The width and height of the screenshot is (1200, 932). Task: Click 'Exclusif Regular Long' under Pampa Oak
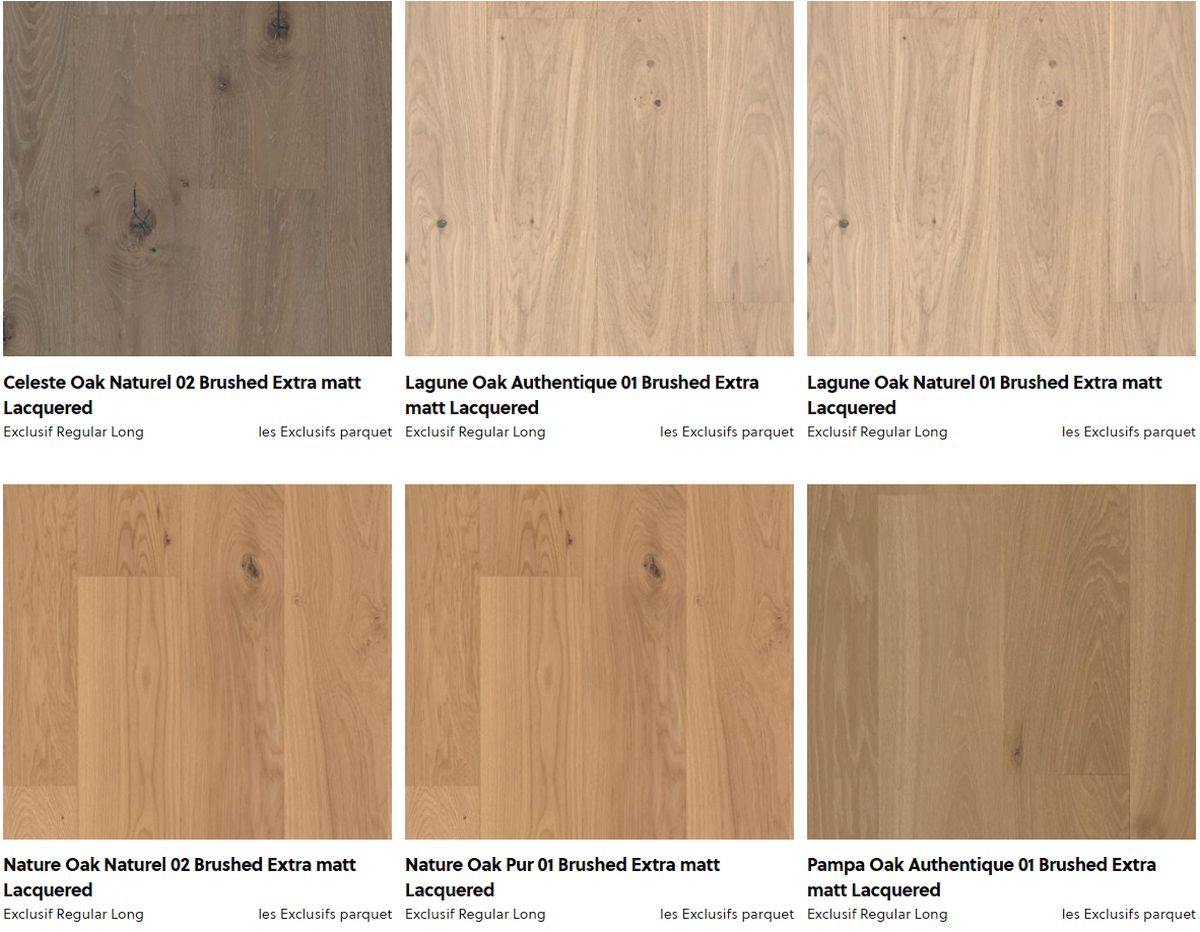pos(877,914)
